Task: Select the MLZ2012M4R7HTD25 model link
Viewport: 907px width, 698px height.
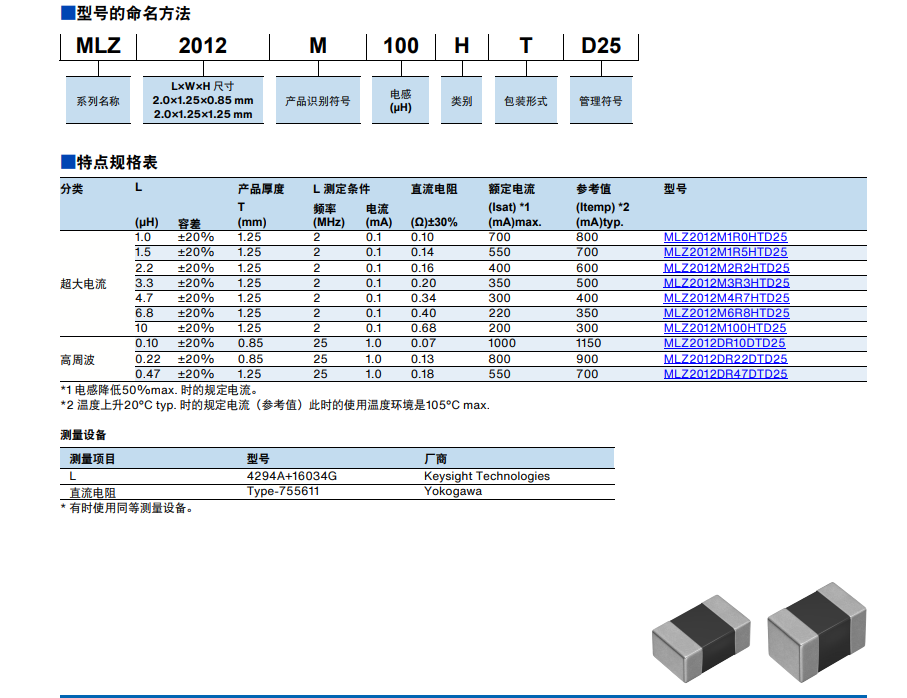Action: (x=726, y=298)
